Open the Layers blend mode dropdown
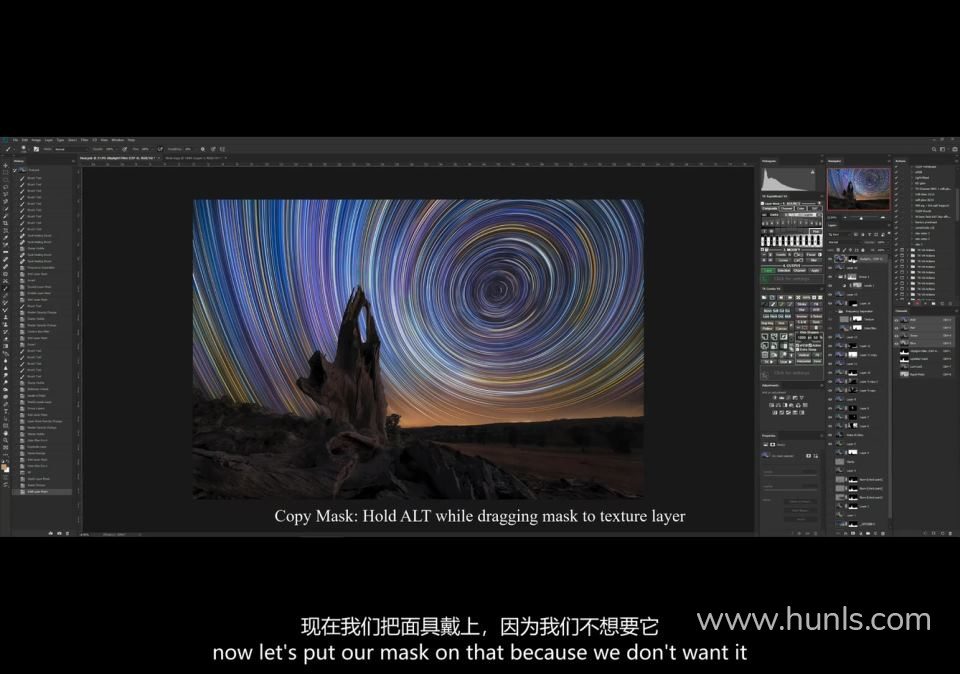Viewport: 960px width, 674px height. pyautogui.click(x=845, y=242)
